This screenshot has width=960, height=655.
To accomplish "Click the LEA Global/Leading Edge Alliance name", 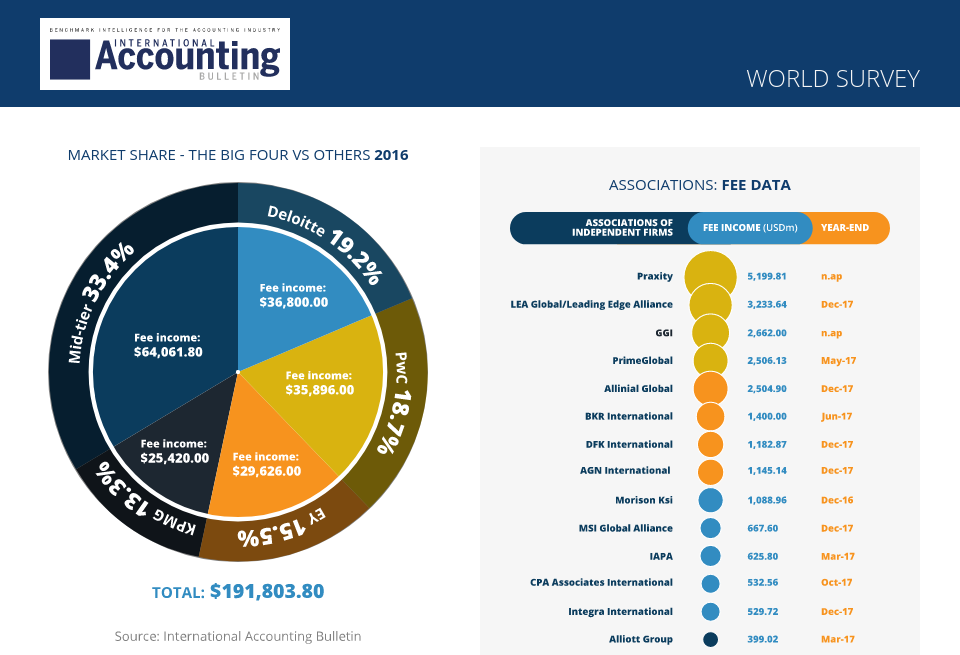I will click(x=591, y=304).
